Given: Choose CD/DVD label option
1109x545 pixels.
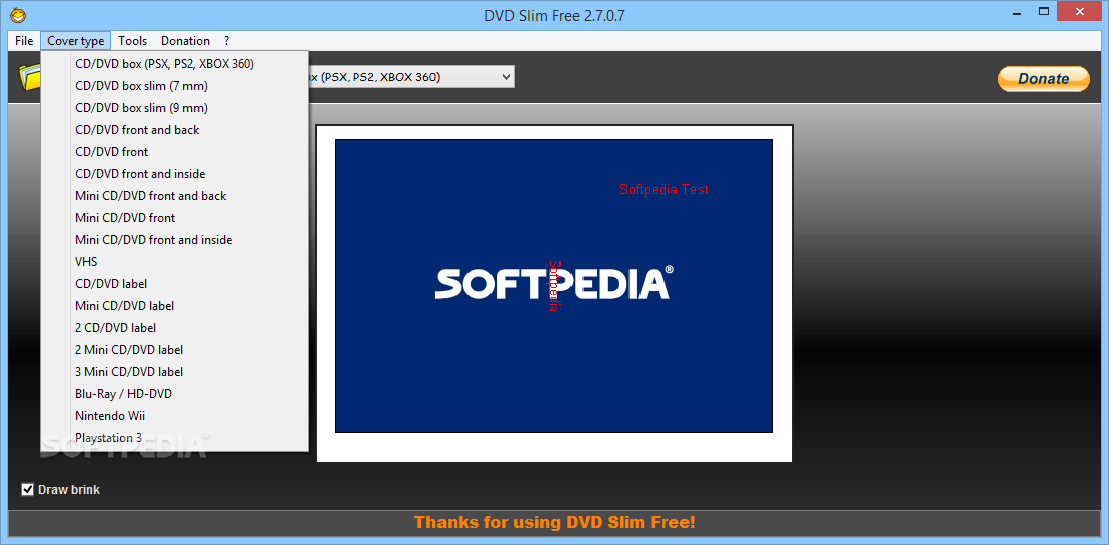Looking at the screenshot, I should (x=175, y=283).
